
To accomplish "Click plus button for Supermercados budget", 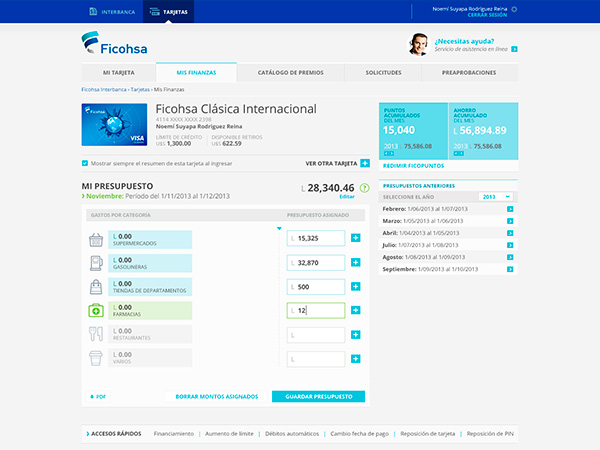I will click(x=355, y=238).
